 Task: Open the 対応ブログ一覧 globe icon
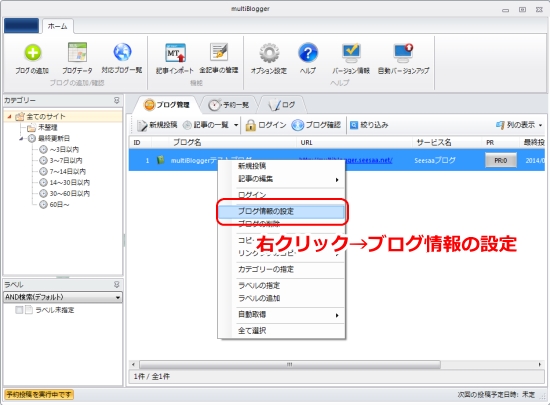(x=122, y=52)
